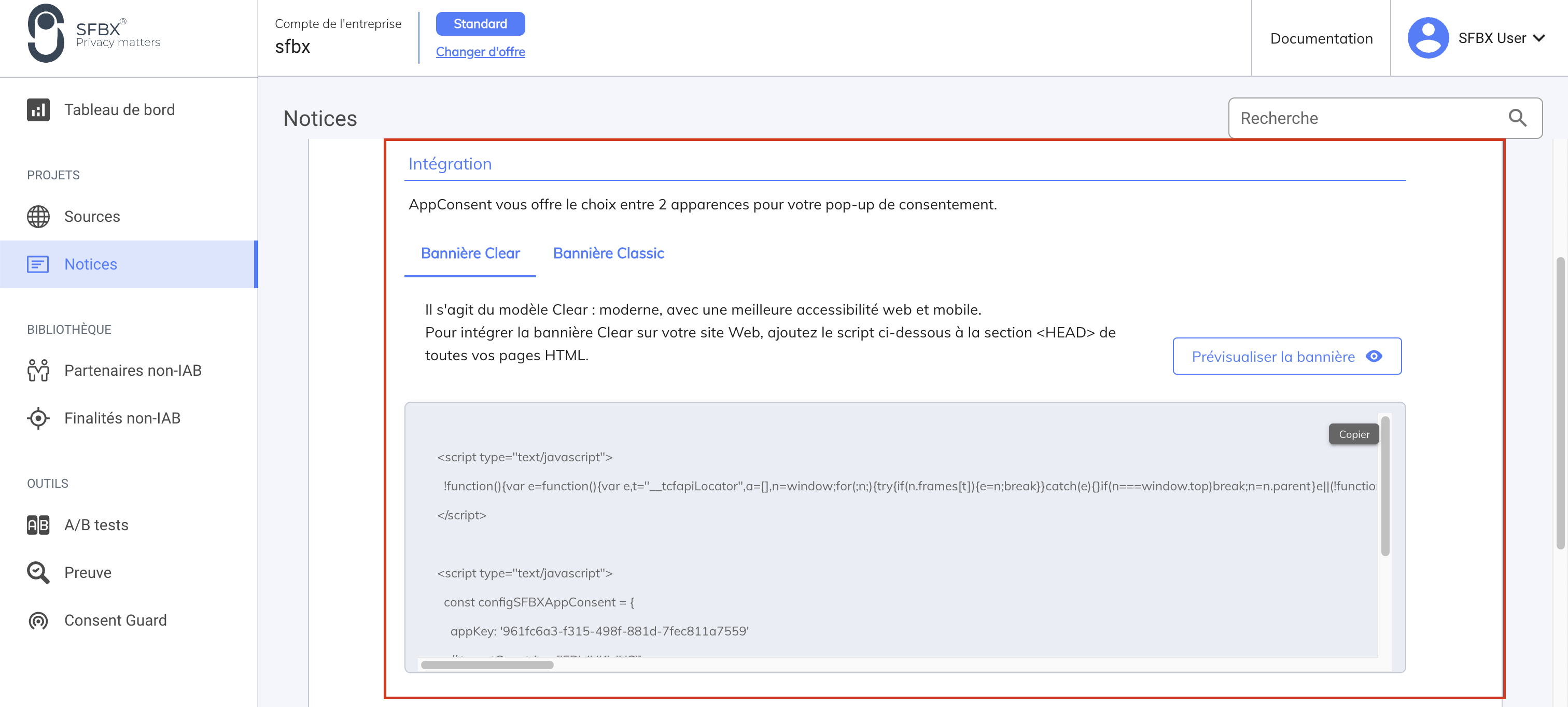Open Partenaires non-IAB via its people icon
This screenshot has height=707, width=1568.
(38, 370)
